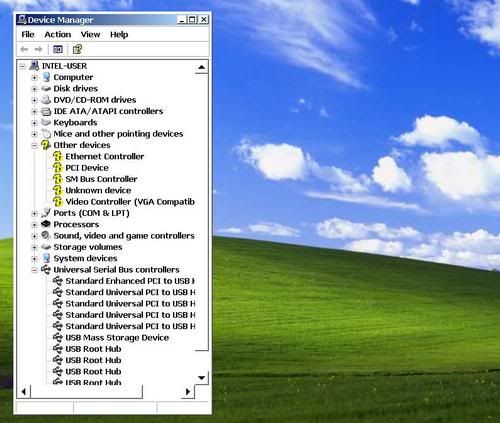Expand the Computer category

(34, 77)
